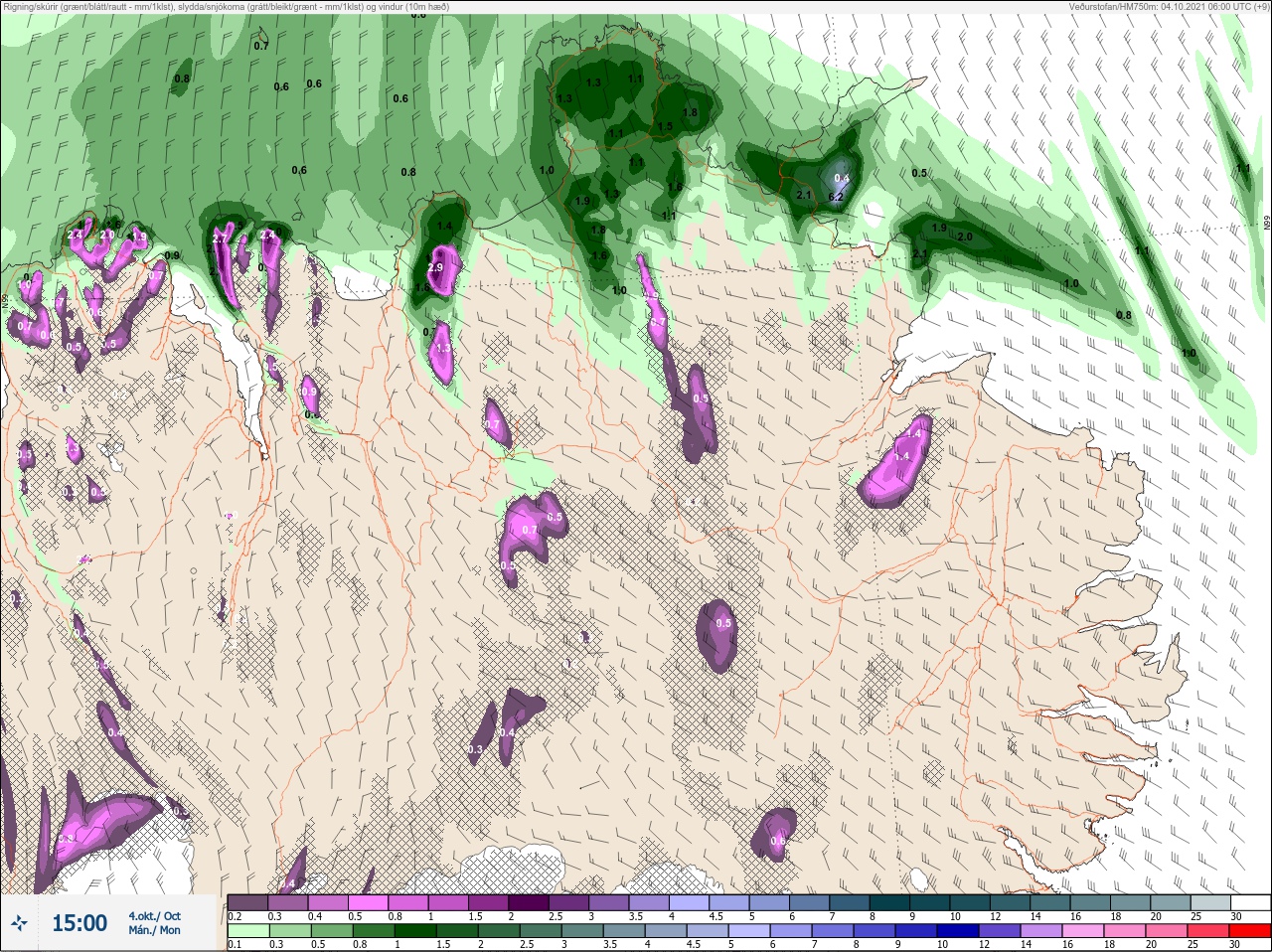Click the 2.9 precipitation value in the purple cell
Image resolution: width=1272 pixels, height=952 pixels.
point(434,268)
